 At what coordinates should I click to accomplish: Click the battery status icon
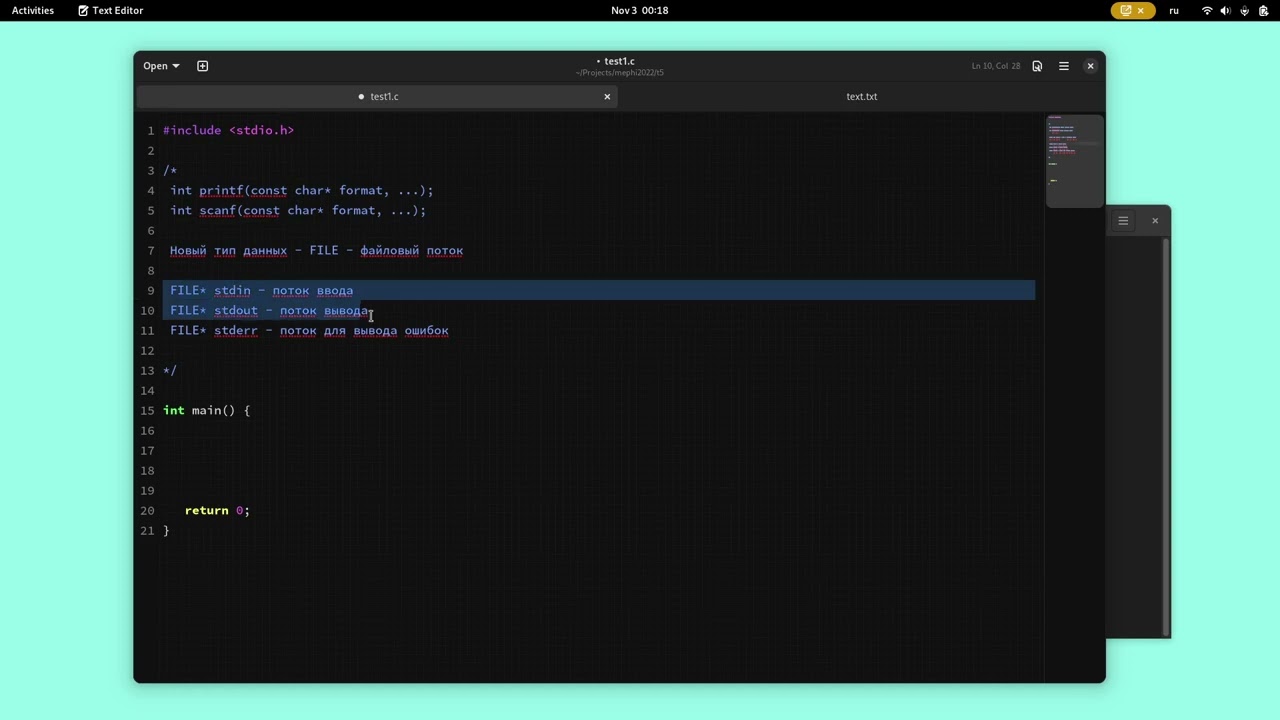click(1262, 10)
